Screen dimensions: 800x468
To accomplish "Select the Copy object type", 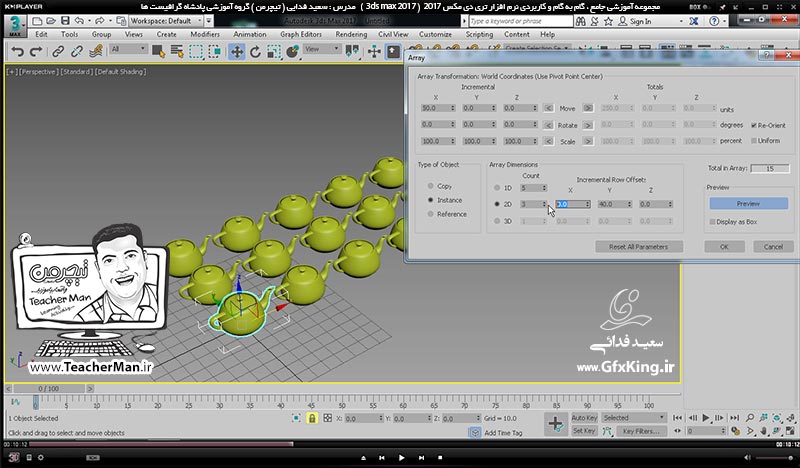I will pyautogui.click(x=431, y=186).
